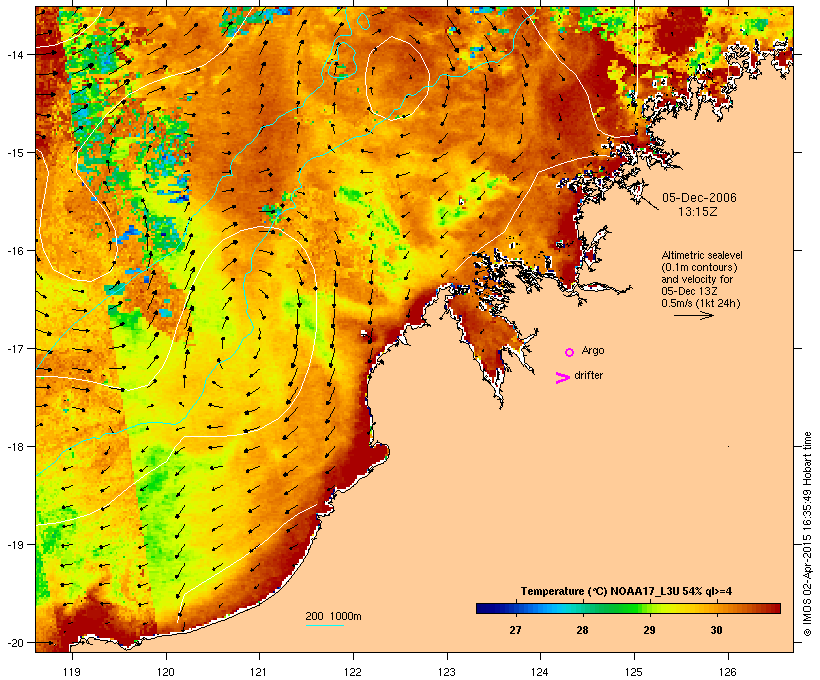
Task: Click the IMOS timestamp vertical text
Action: tap(807, 534)
